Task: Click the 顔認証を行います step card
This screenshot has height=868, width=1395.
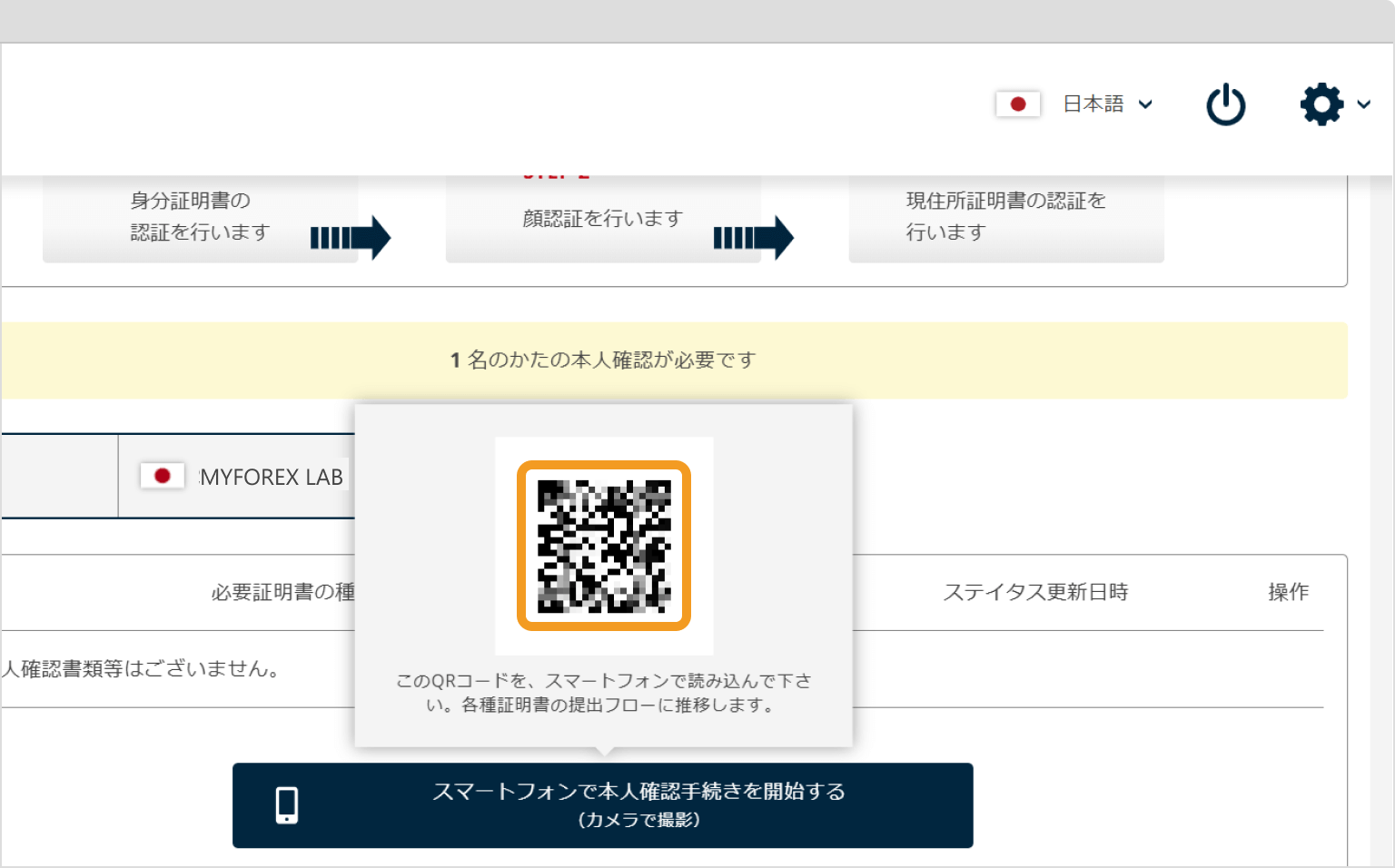Action: 603,218
